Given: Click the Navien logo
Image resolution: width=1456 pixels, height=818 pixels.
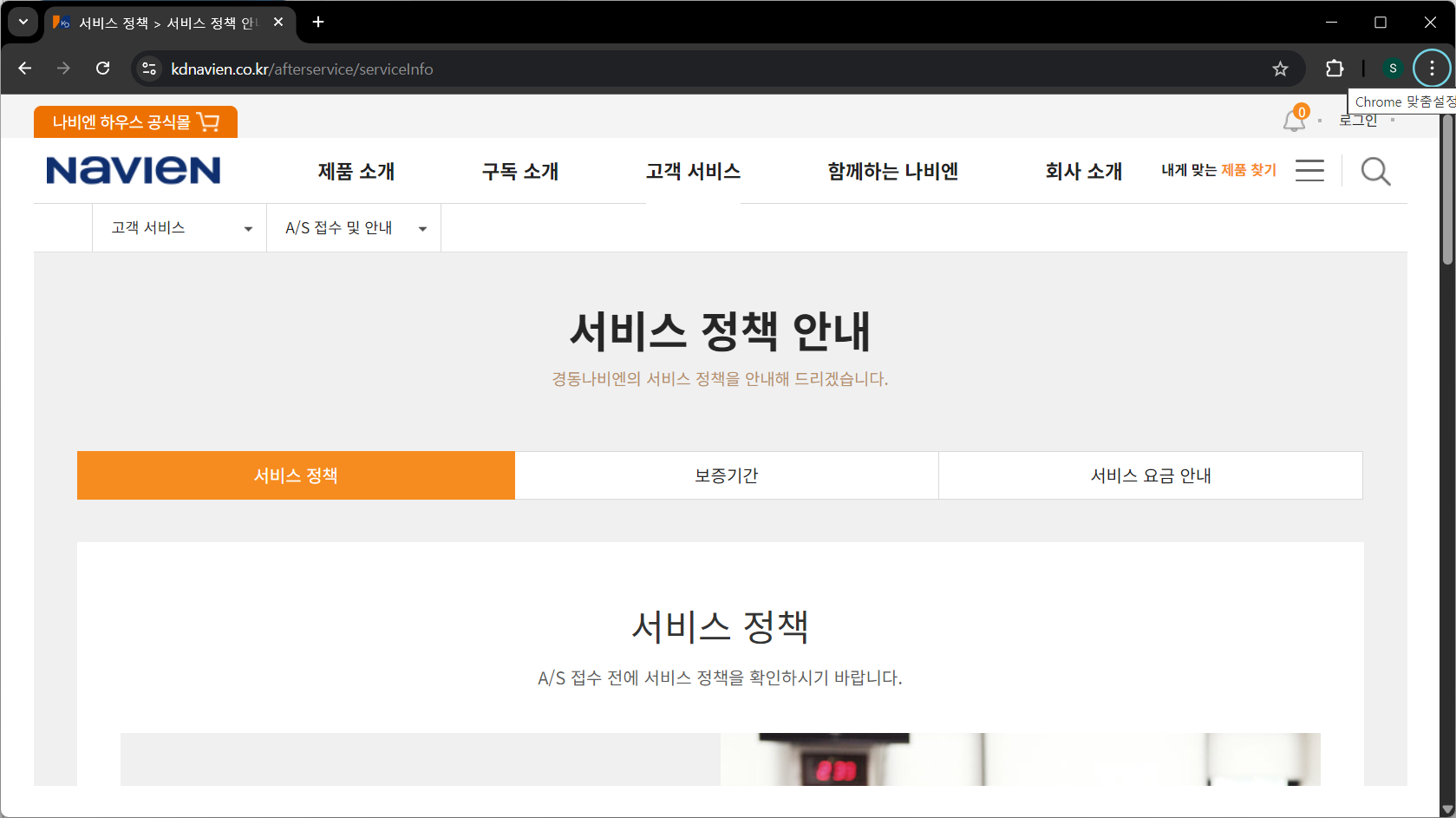Looking at the screenshot, I should (134, 171).
